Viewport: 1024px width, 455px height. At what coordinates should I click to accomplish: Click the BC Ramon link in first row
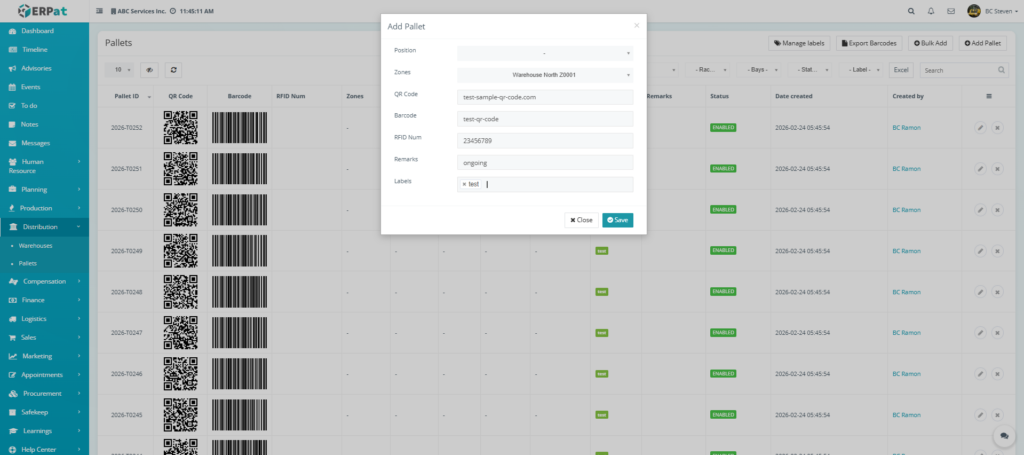(906, 128)
